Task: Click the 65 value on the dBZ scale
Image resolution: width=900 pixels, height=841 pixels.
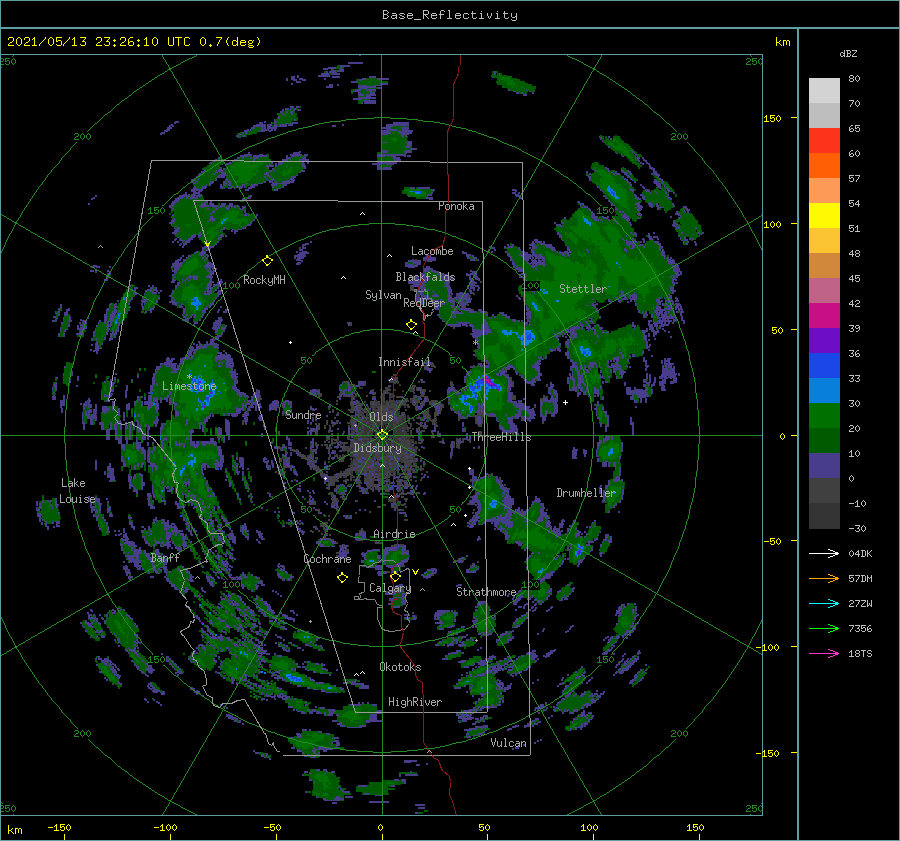Action: pos(854,129)
